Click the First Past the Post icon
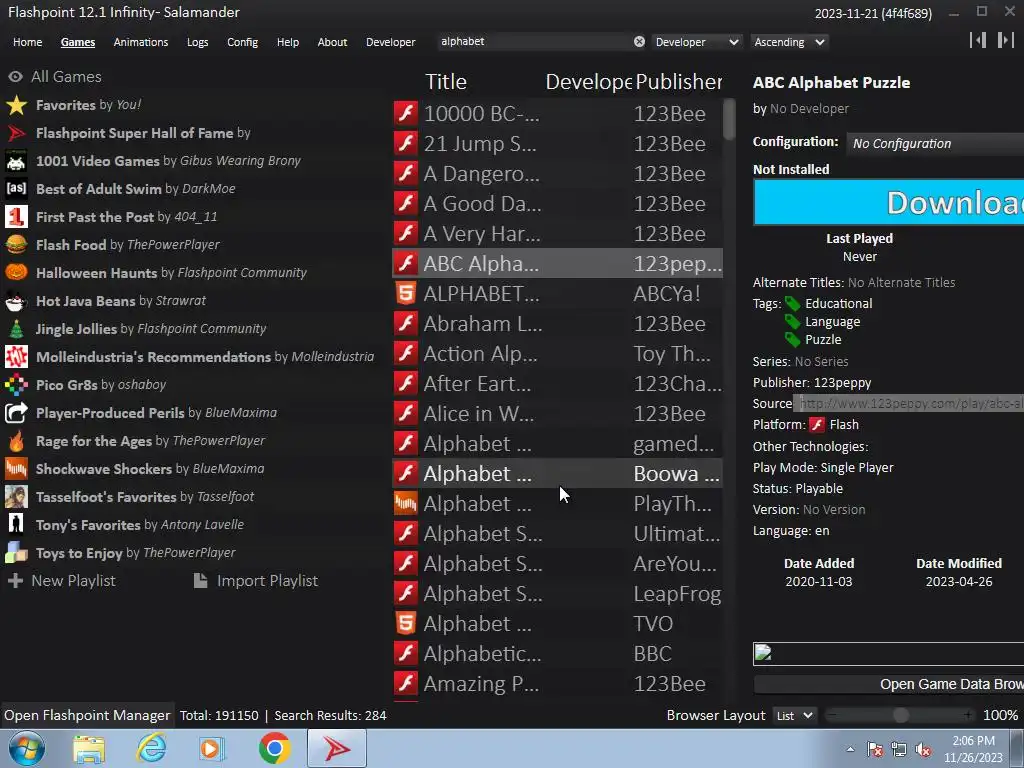The height and width of the screenshot is (768, 1024). (16, 217)
